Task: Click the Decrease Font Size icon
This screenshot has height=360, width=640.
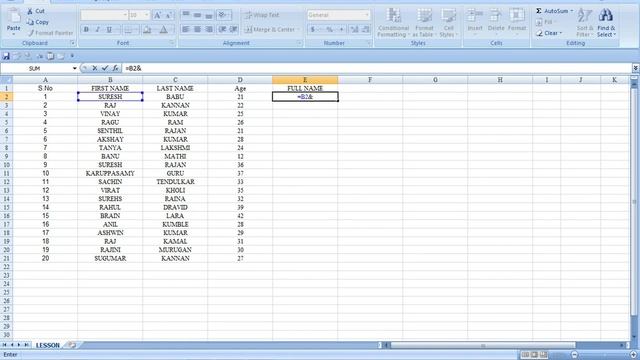Action: 169,16
